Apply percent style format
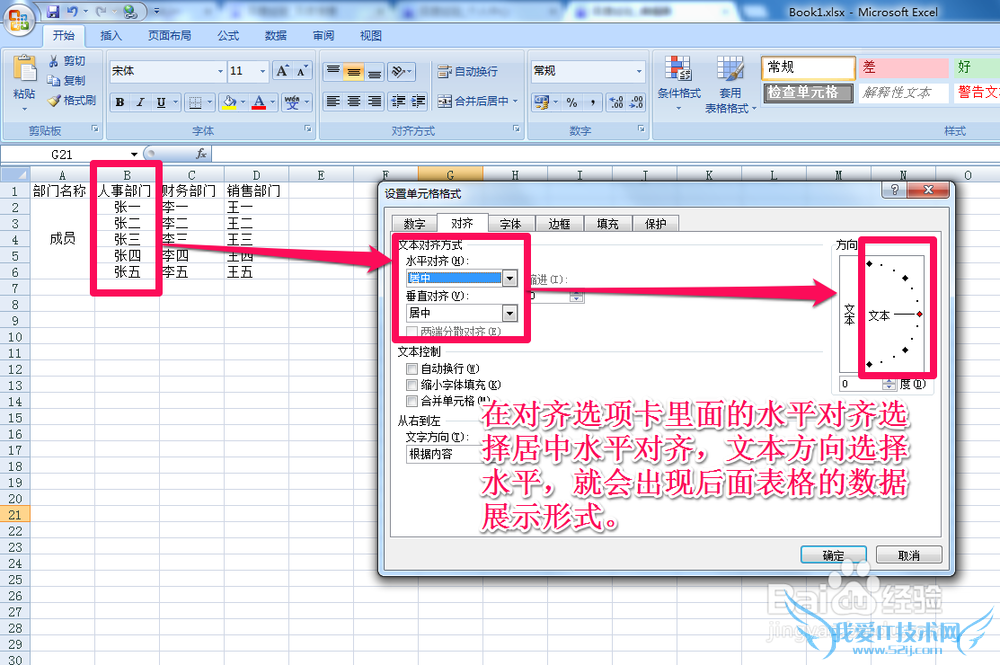This screenshot has height=665, width=1000. 572,102
